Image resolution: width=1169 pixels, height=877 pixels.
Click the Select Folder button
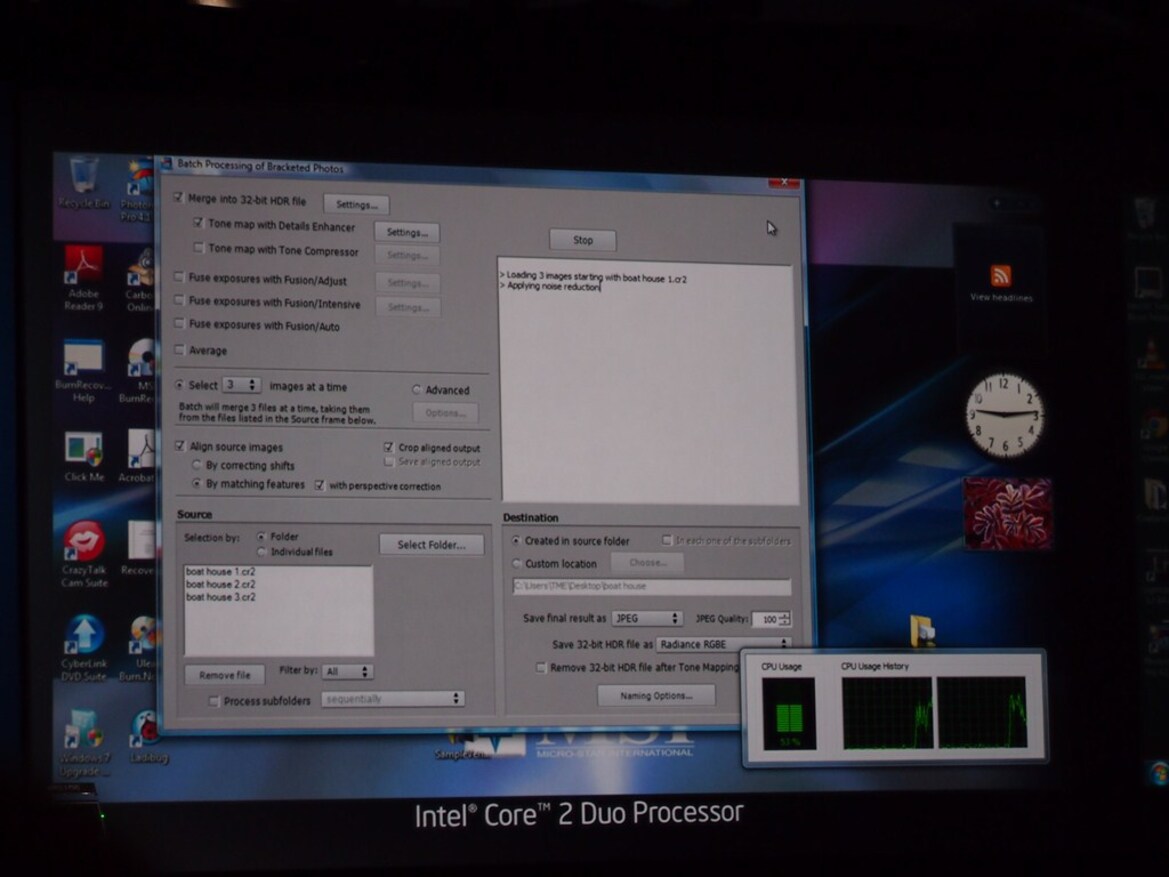click(431, 544)
